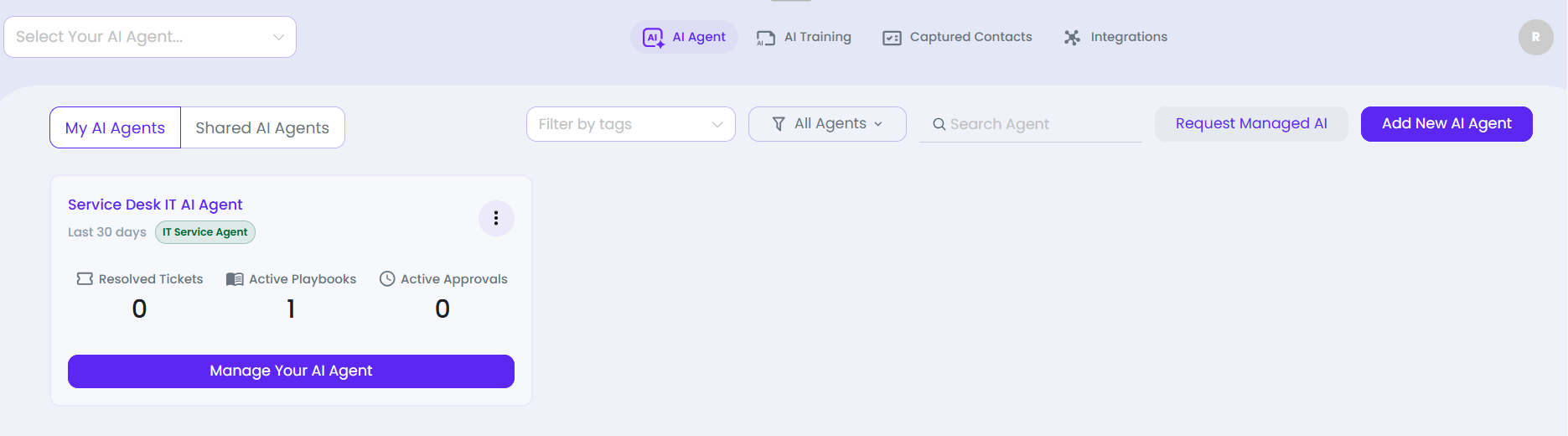The image size is (1568, 436).
Task: Click the Active Playbooks book icon
Action: coord(235,279)
